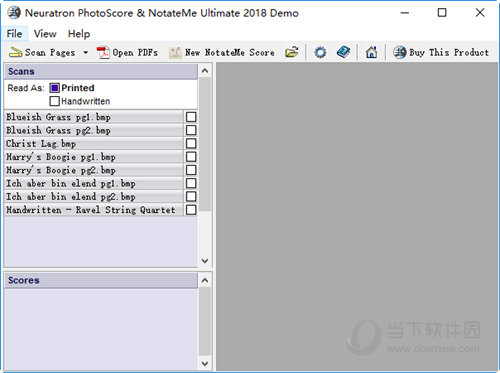
Task: Select Blueish Grass pg1.bmp scan
Action: 94,117
